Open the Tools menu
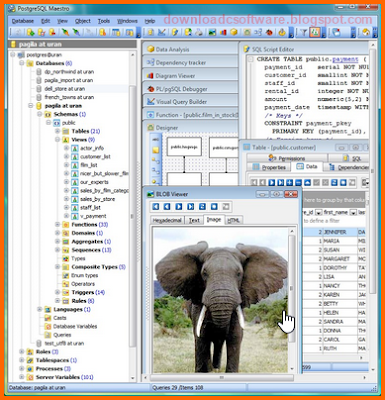The width and height of the screenshot is (385, 400). [104, 21]
